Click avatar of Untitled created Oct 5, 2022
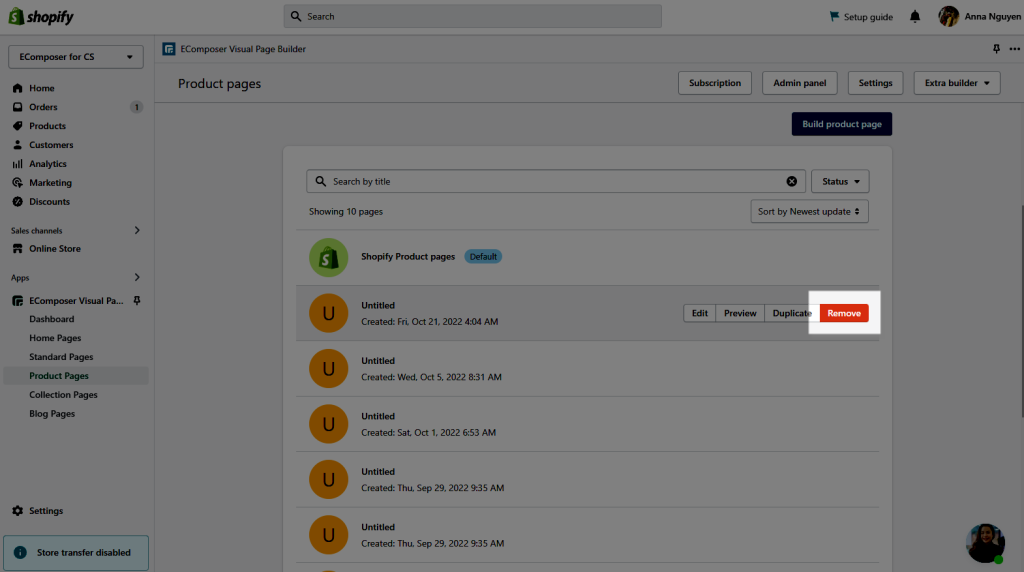Image resolution: width=1024 pixels, height=572 pixels. coord(328,368)
